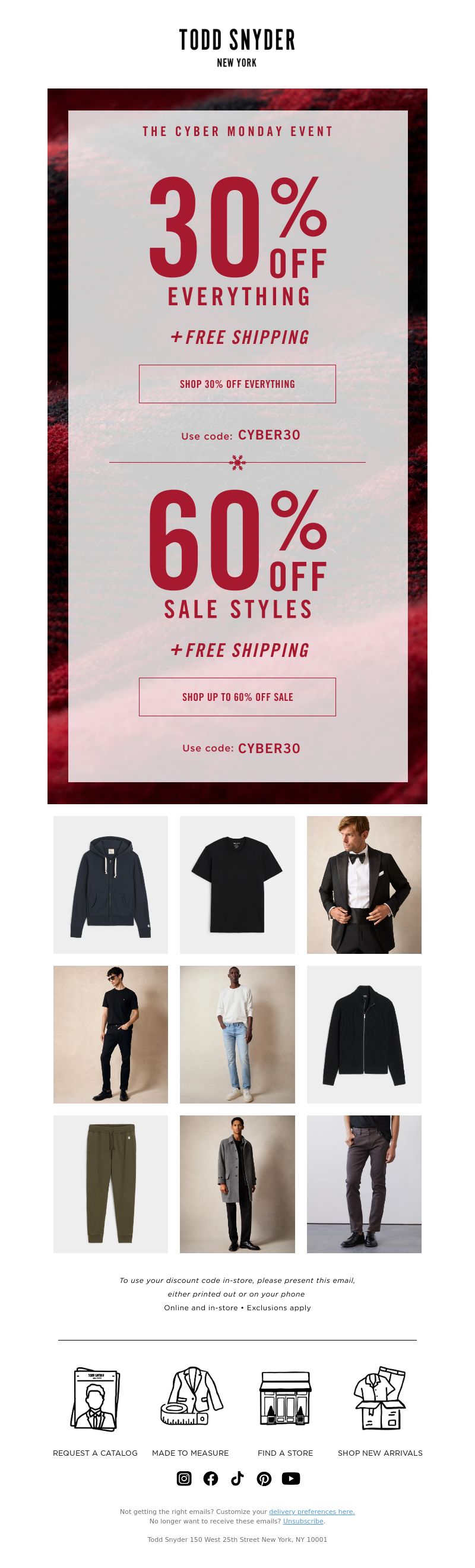Open the YouTube social icon
This screenshot has height=1568, width=475.
pos(291,1478)
